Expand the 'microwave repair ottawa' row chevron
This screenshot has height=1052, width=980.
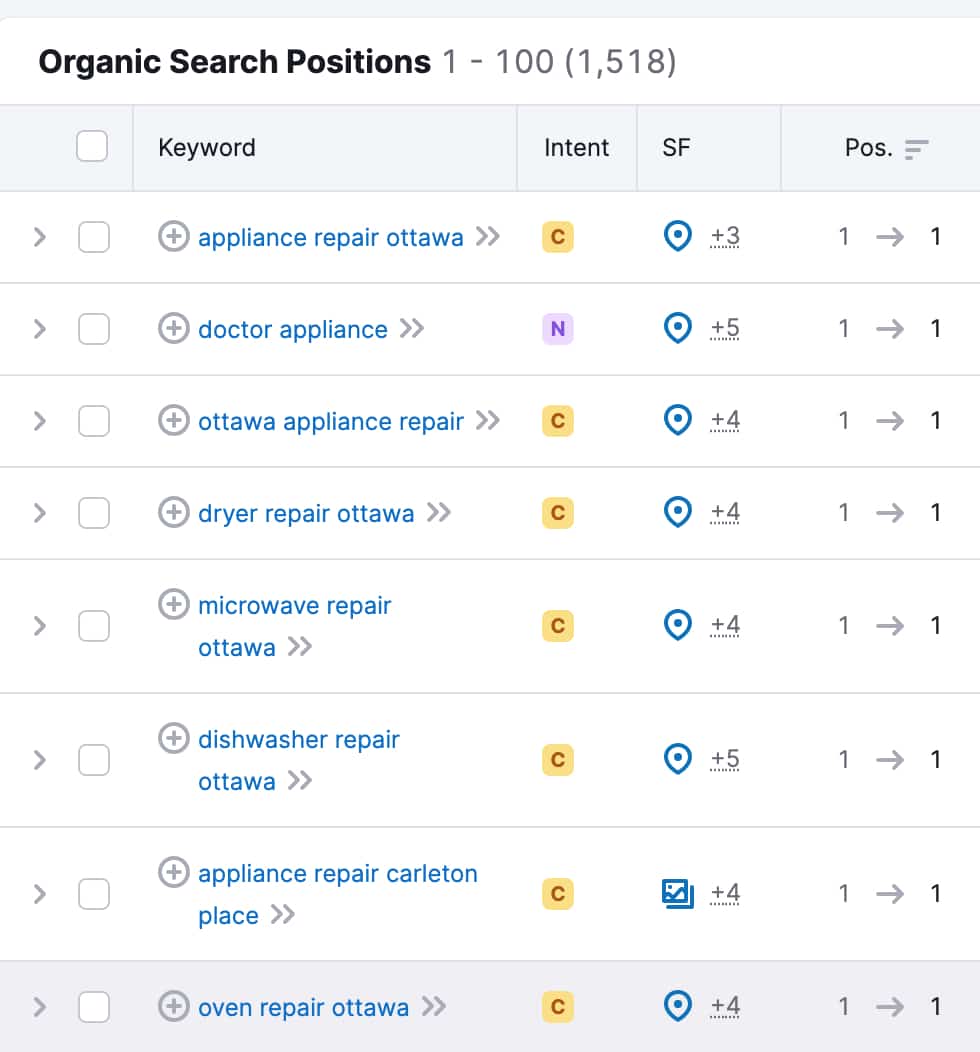tap(40, 625)
